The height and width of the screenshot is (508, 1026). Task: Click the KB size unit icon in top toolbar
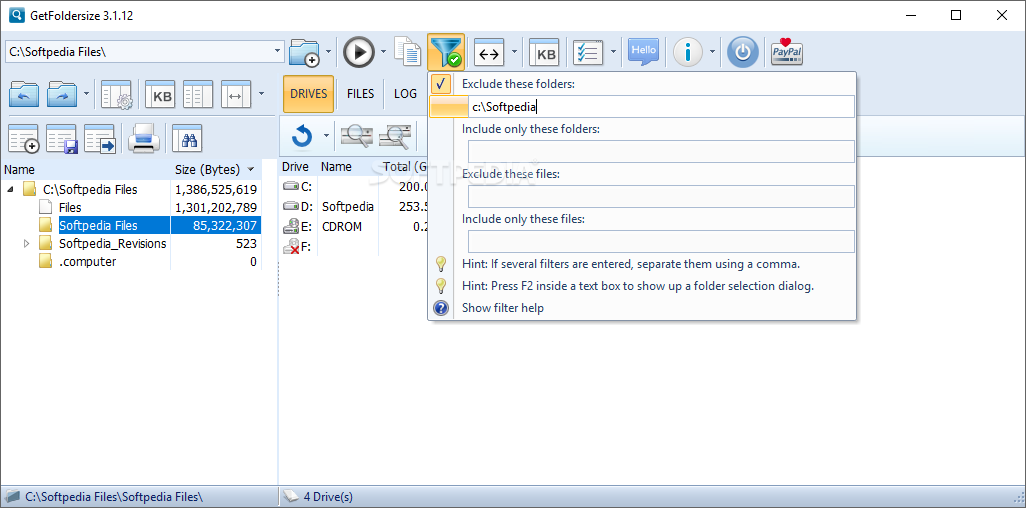click(x=546, y=52)
